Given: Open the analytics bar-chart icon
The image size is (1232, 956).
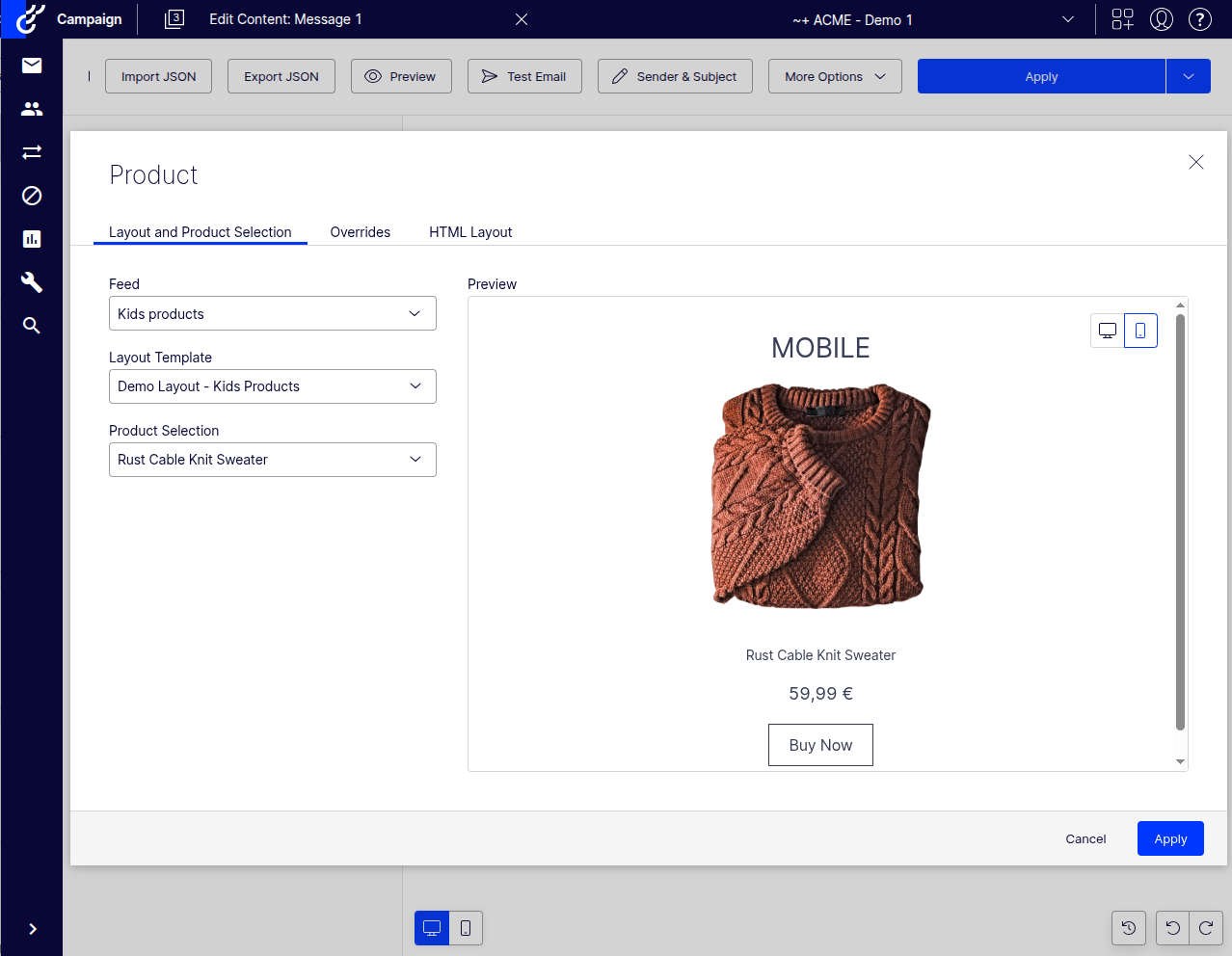Looking at the screenshot, I should coord(31,239).
